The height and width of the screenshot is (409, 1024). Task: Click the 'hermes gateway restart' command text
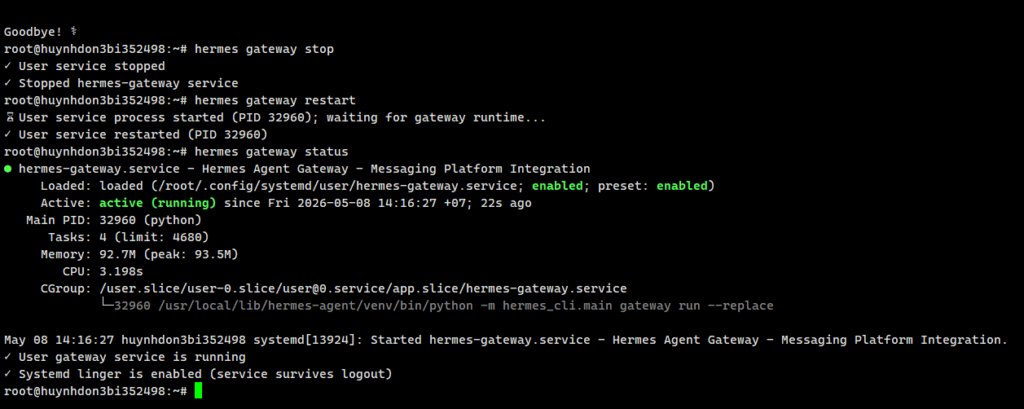(x=275, y=101)
